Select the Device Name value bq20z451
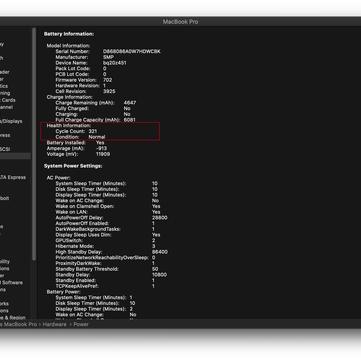This screenshot has width=361, height=361. [x=114, y=63]
